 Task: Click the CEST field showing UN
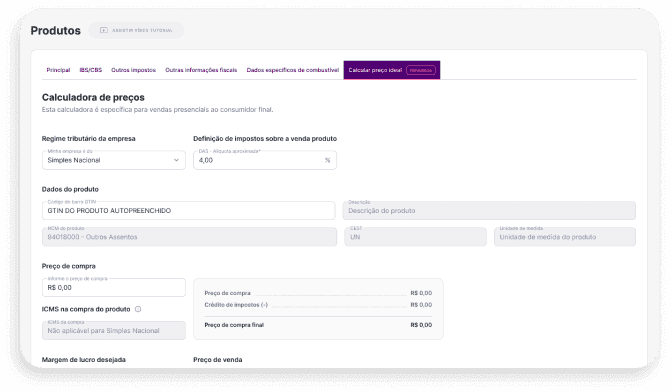click(x=415, y=236)
